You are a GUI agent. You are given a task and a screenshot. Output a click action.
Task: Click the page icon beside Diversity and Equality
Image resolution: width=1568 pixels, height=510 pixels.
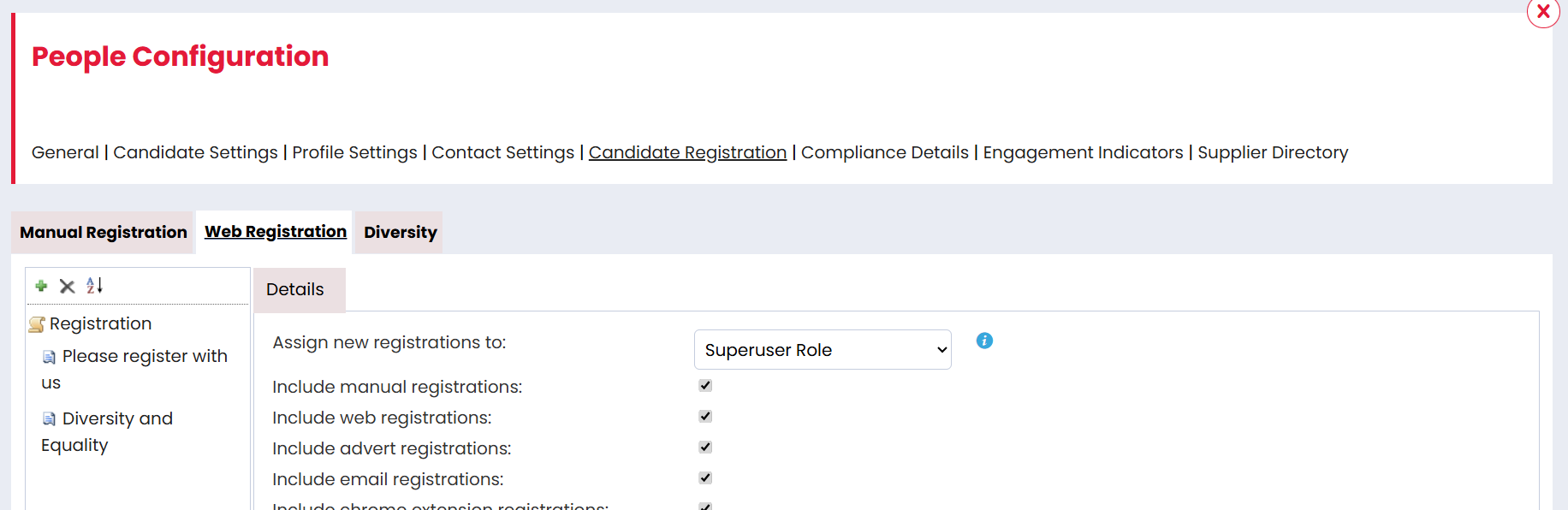50,419
